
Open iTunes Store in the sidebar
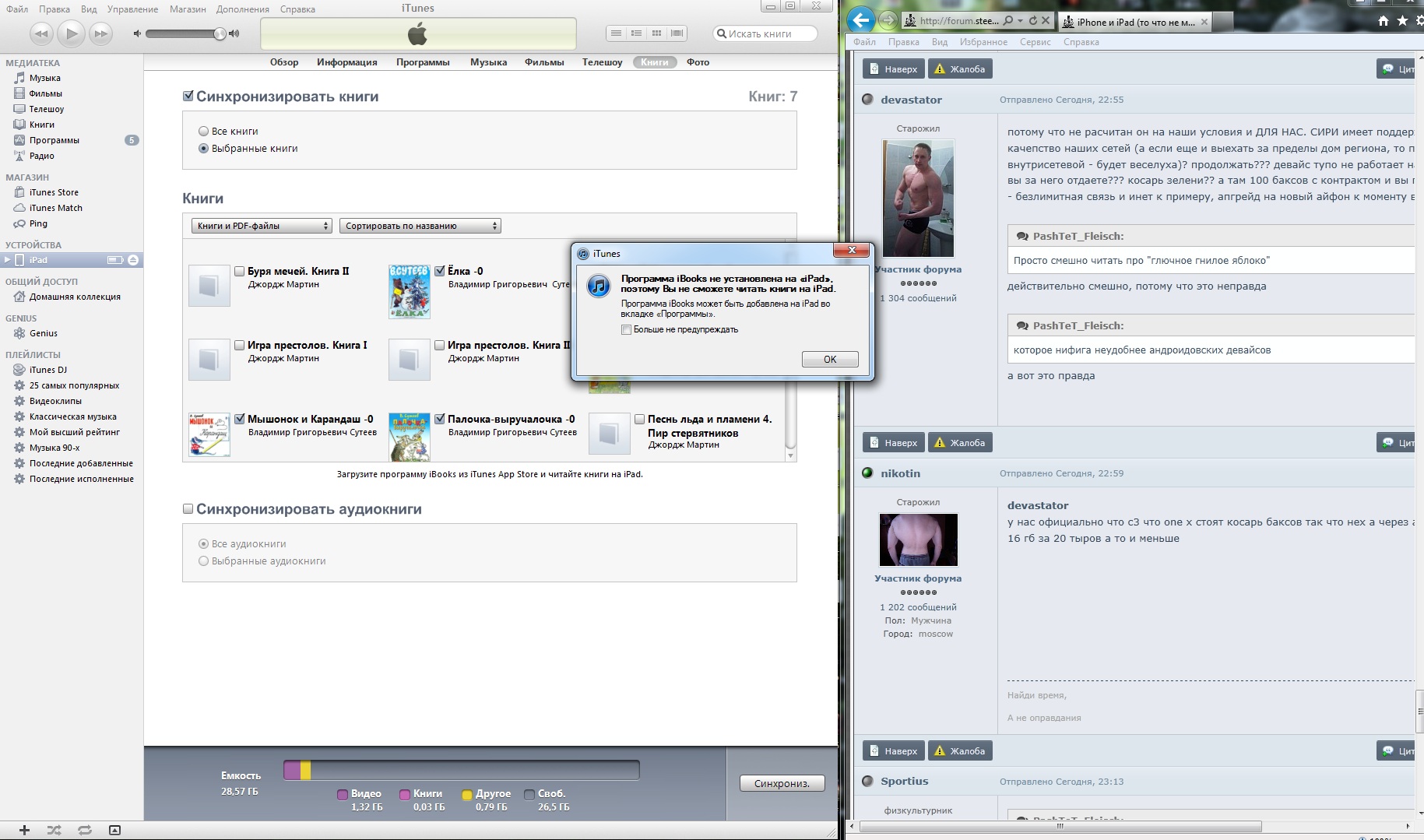click(x=54, y=192)
